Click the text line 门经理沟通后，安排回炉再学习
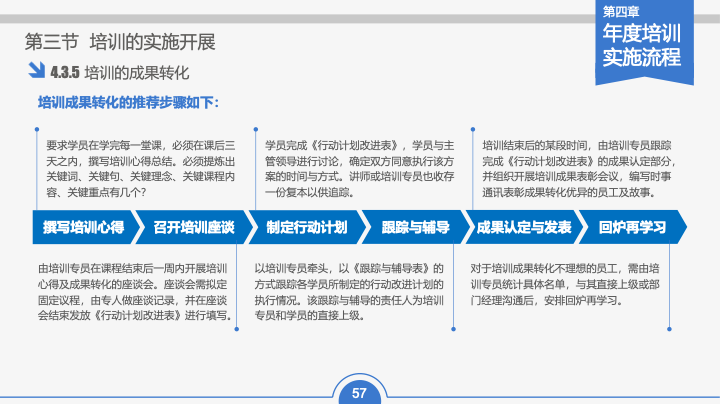The width and height of the screenshot is (720, 404). 547,300
